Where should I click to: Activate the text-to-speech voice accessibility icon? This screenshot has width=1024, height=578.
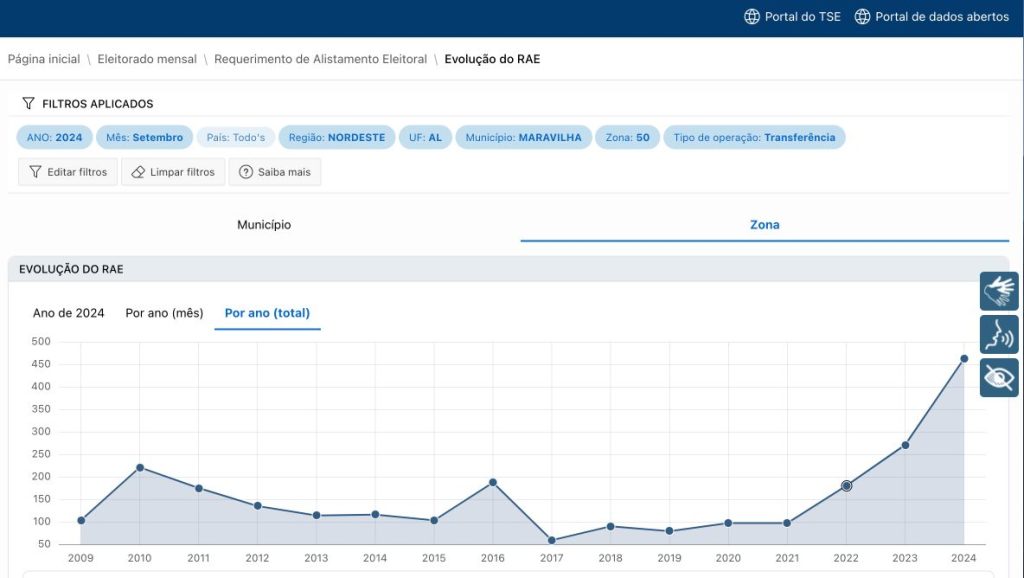998,334
